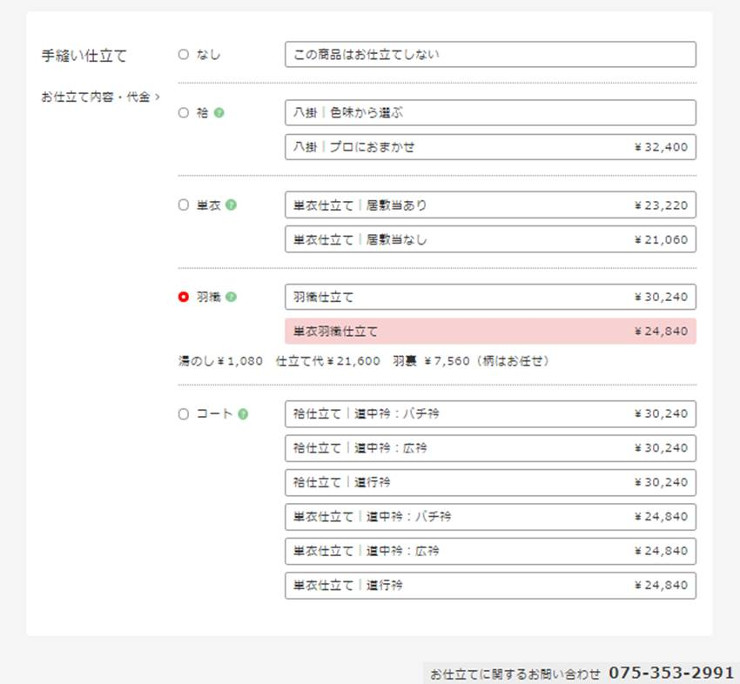Open help icon next to 袷
The image size is (740, 684).
(219, 113)
